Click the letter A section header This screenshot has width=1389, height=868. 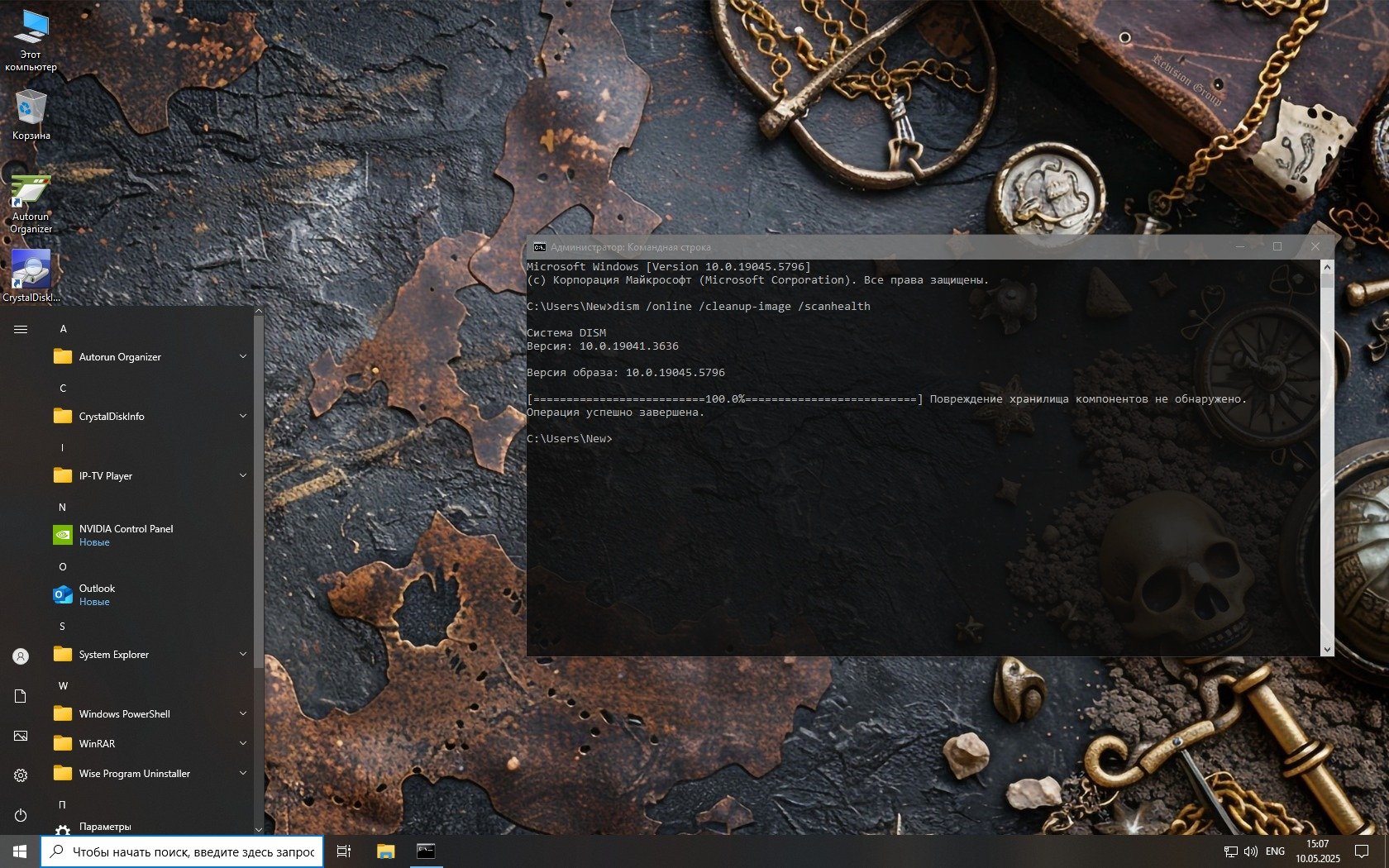coord(63,329)
